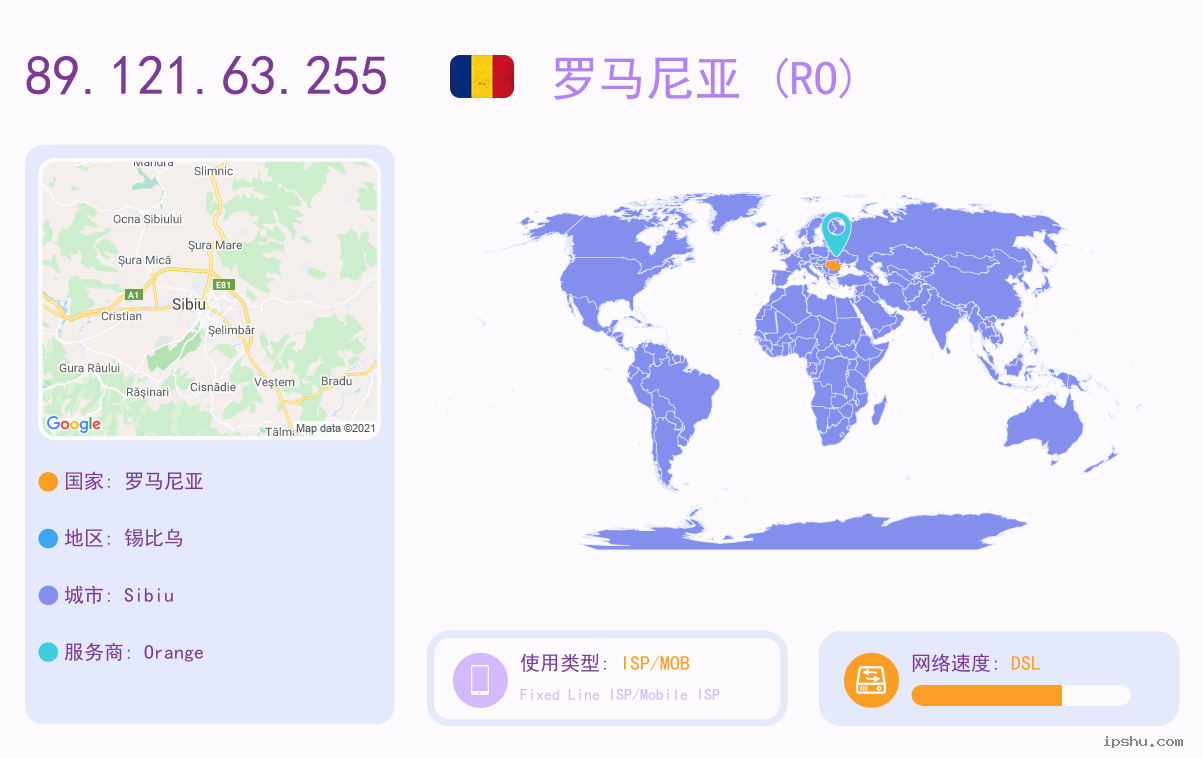Click Șura Mare label on map
The width and height of the screenshot is (1203, 758).
click(x=215, y=245)
